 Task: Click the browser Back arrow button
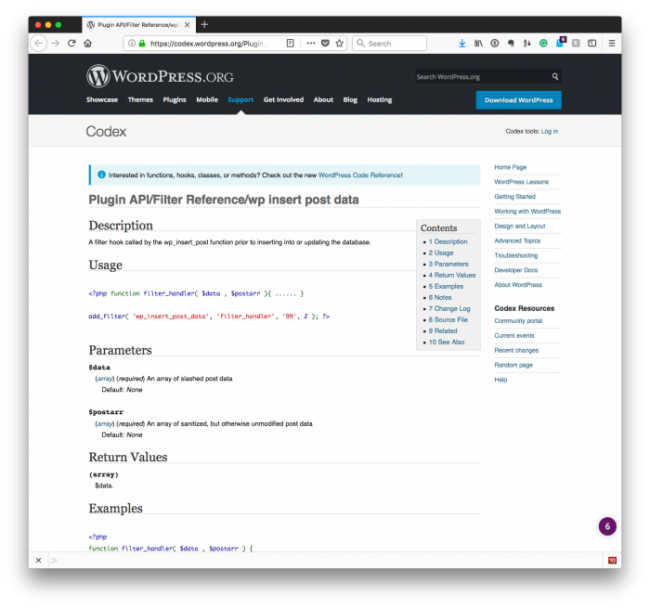tap(39, 44)
